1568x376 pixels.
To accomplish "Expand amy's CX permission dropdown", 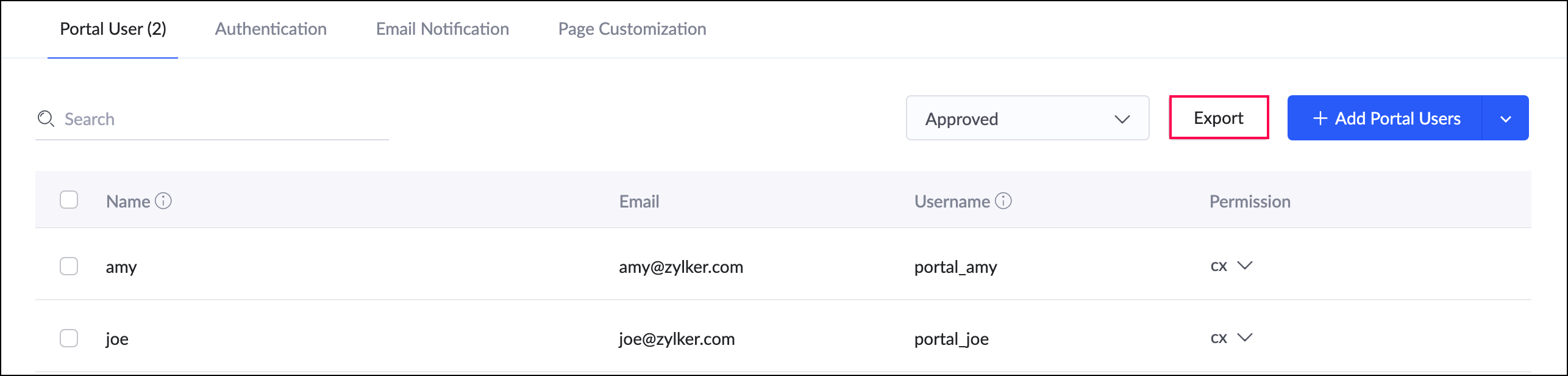I will pyautogui.click(x=1244, y=266).
